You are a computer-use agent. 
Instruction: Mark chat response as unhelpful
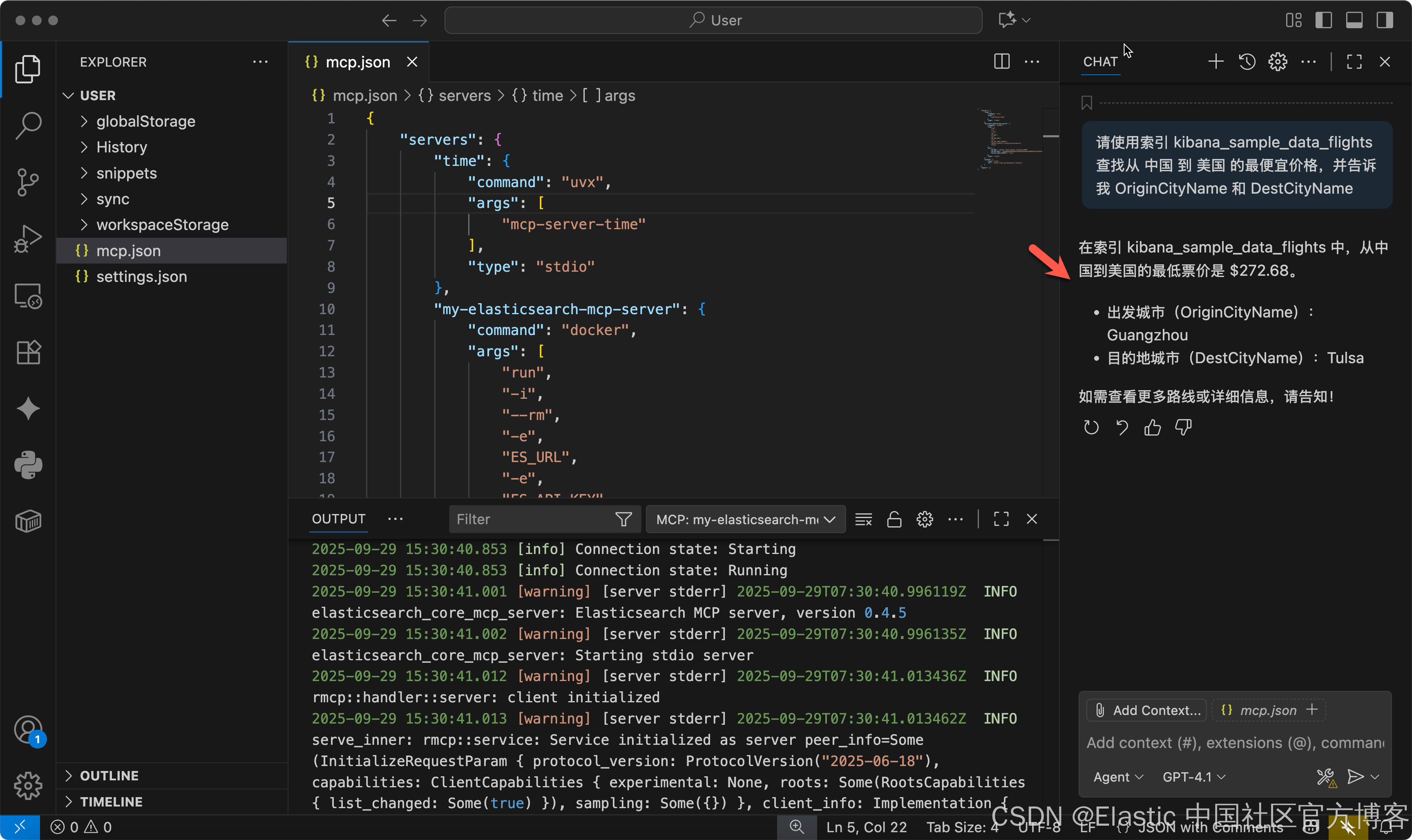[x=1183, y=427]
